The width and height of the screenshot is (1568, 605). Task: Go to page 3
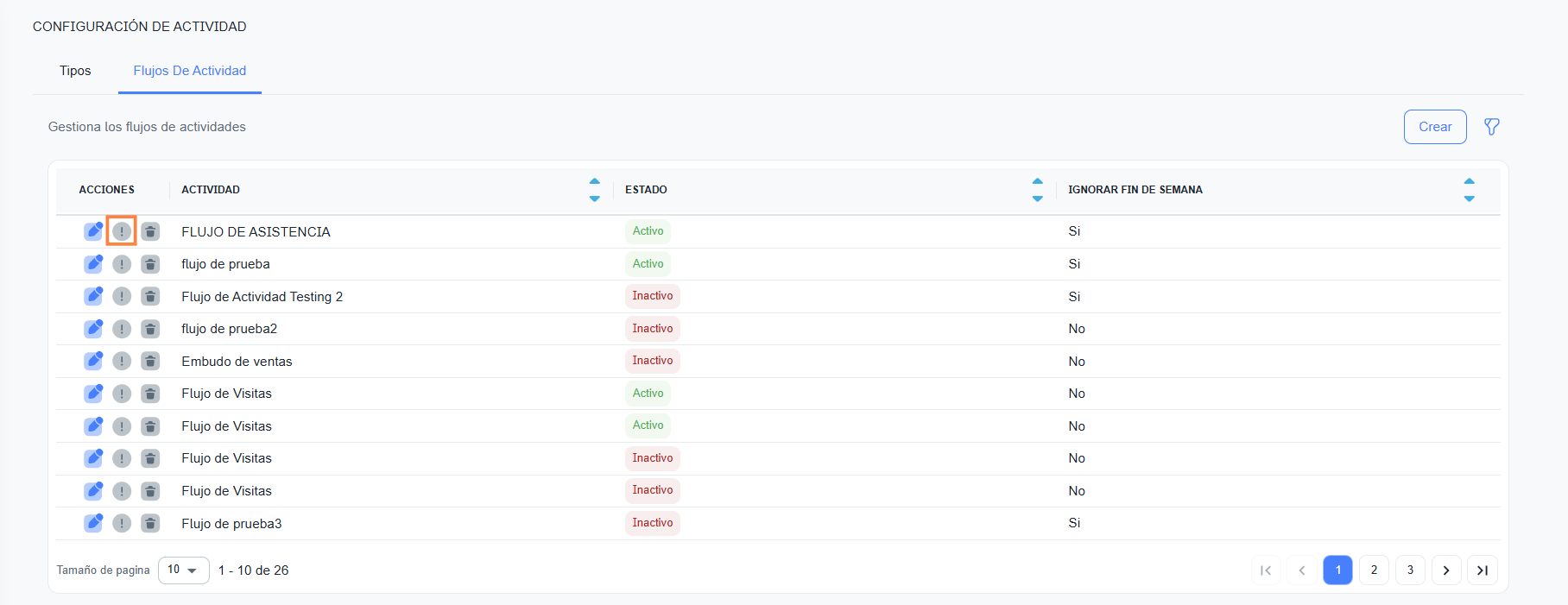1410,570
